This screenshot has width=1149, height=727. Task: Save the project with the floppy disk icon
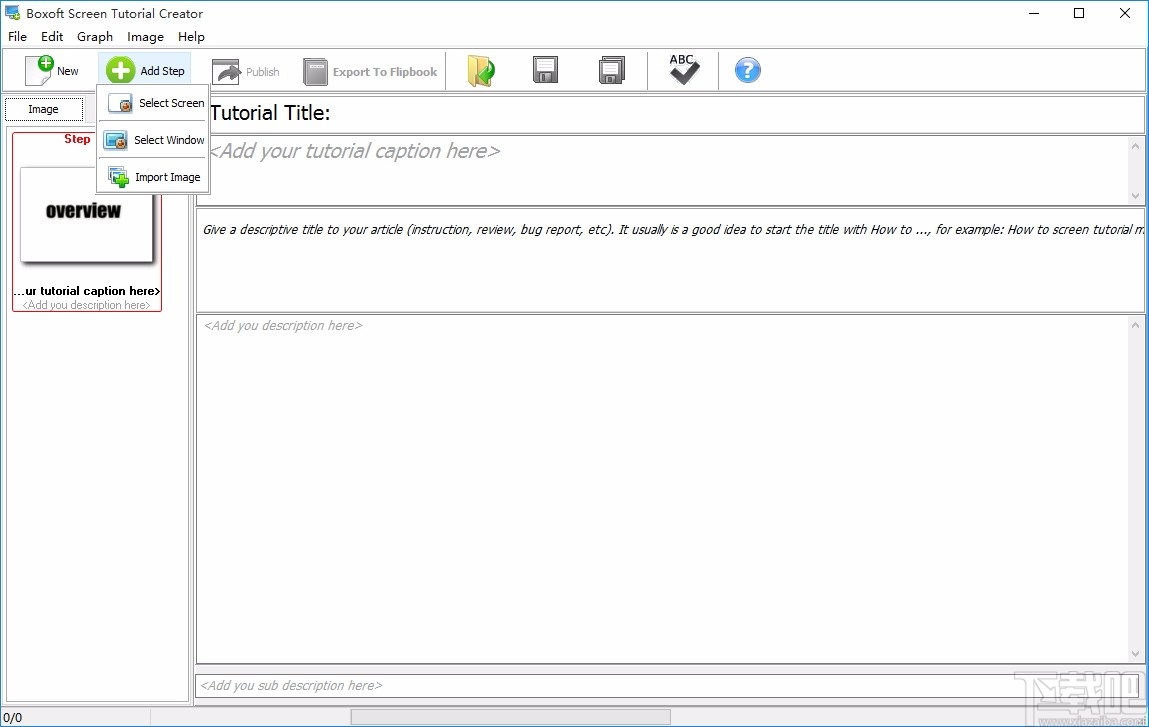click(545, 70)
